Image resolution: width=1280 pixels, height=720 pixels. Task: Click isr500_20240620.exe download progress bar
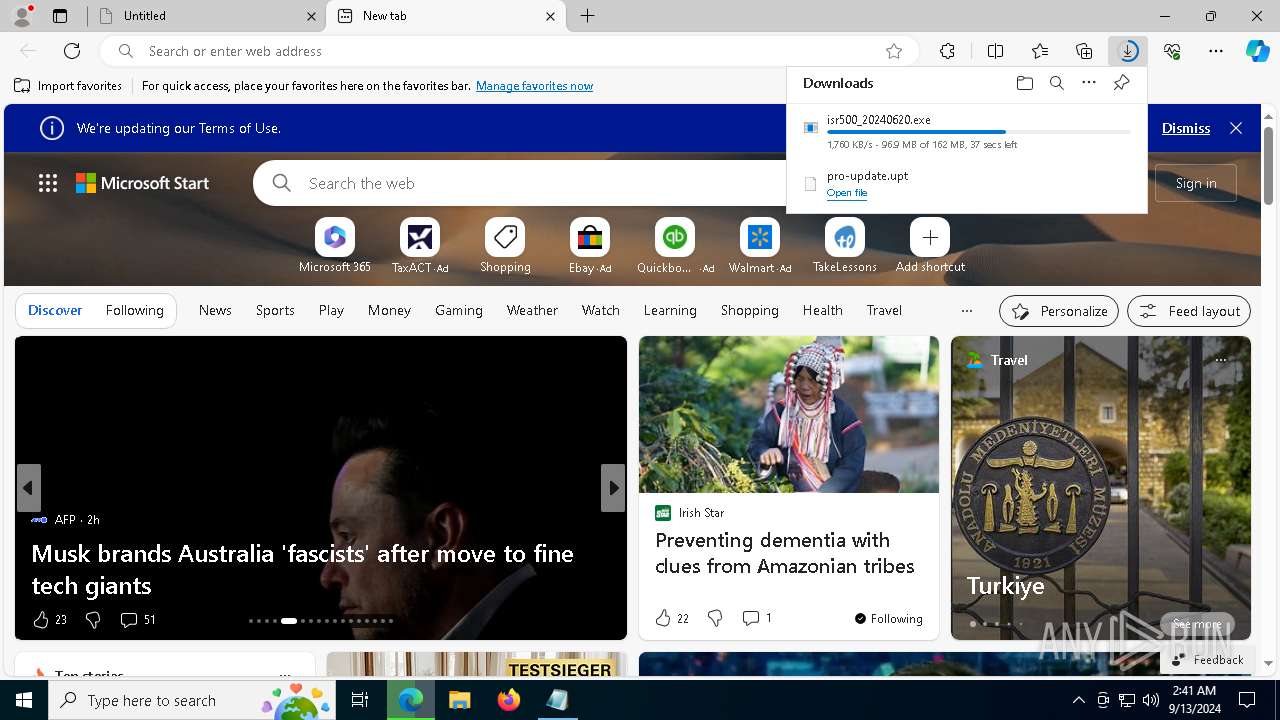979,132
